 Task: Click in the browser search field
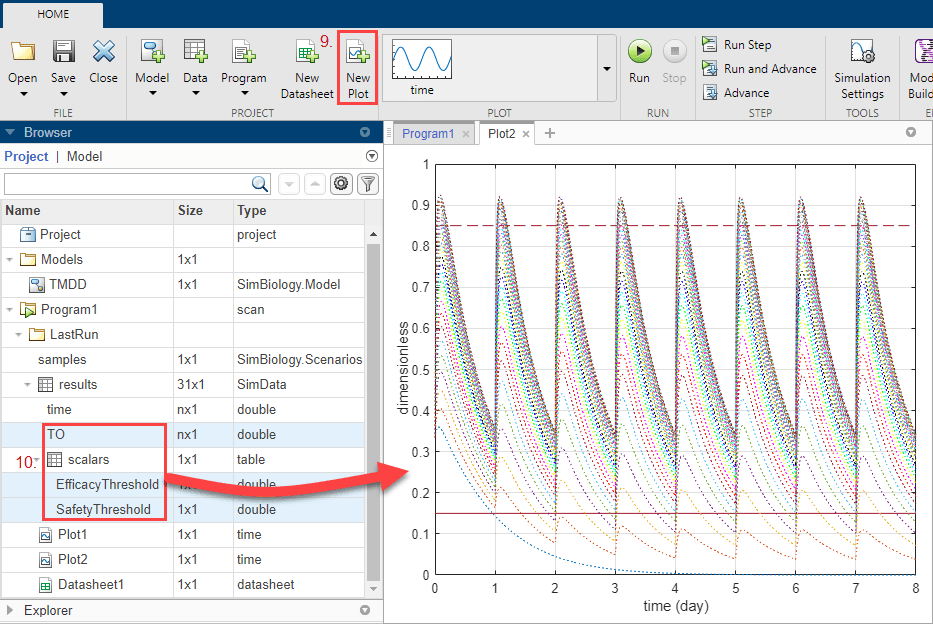pyautogui.click(x=125, y=183)
